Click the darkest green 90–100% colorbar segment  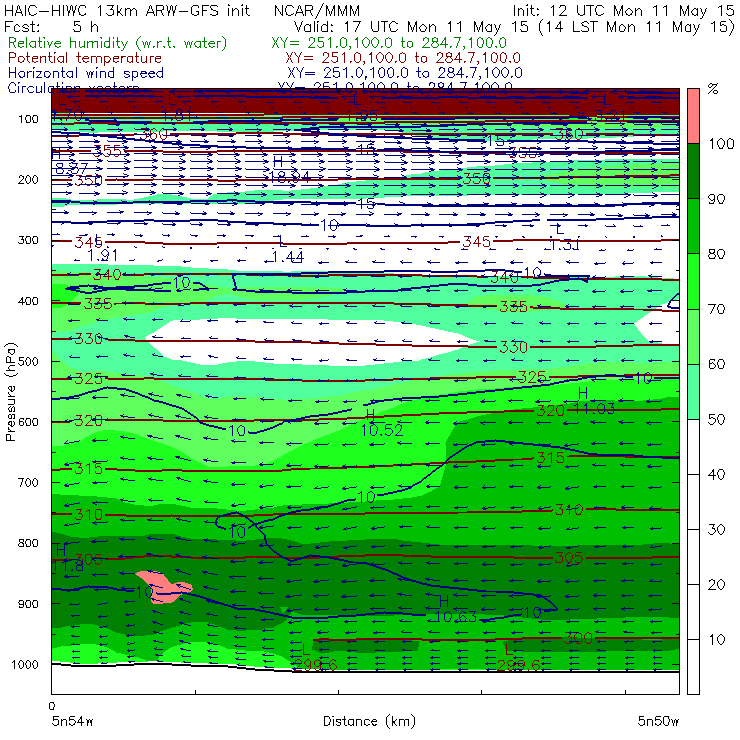693,171
